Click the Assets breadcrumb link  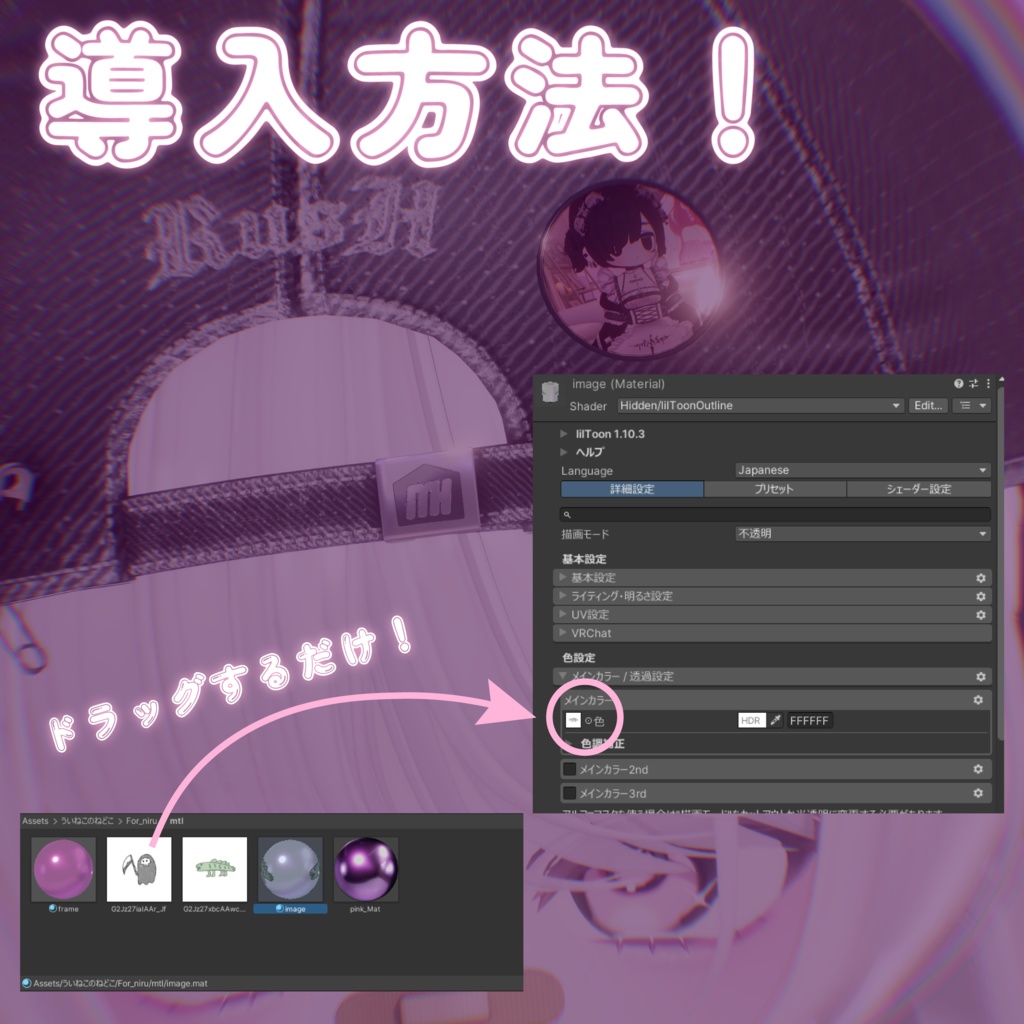click(x=34, y=821)
